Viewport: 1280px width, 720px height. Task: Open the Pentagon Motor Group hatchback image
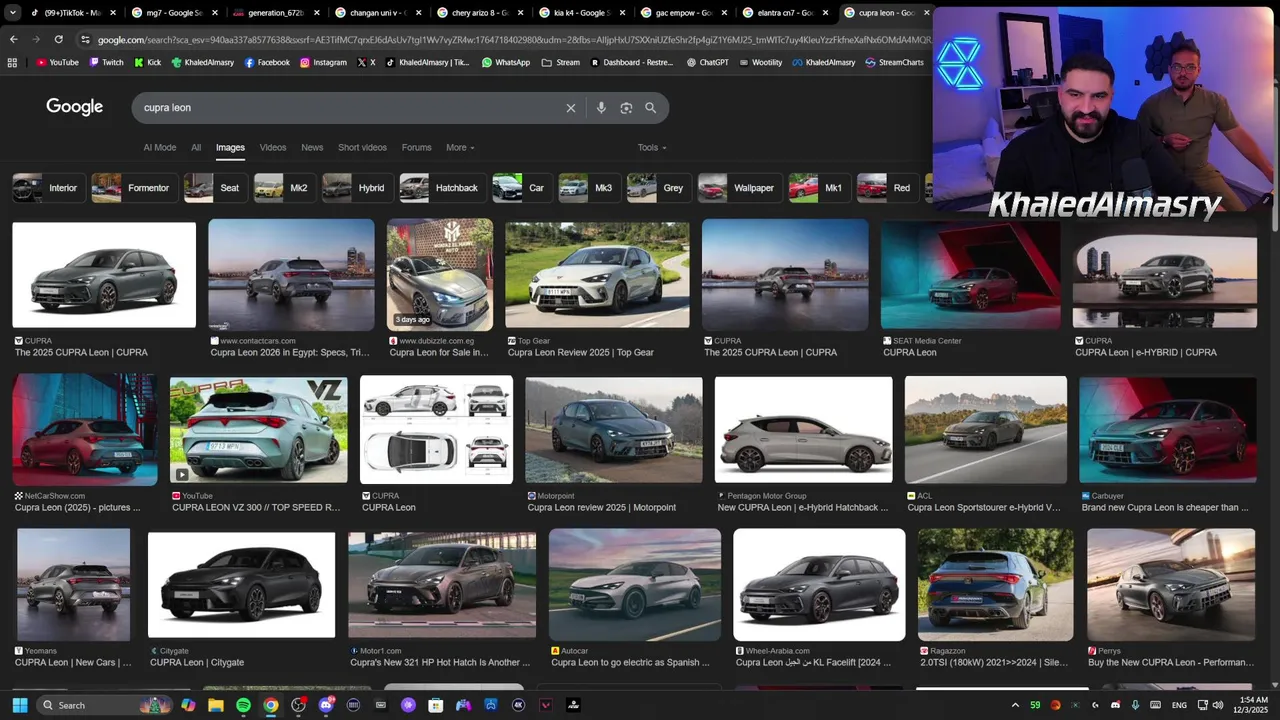804,430
